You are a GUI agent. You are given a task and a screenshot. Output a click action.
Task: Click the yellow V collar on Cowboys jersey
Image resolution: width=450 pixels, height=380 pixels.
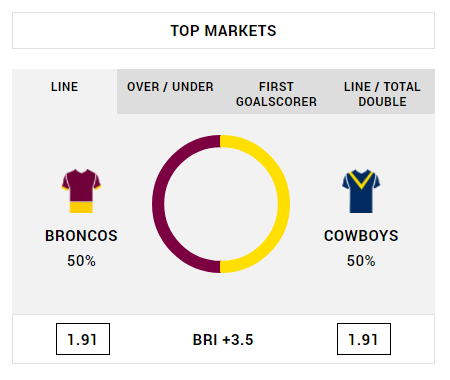(361, 179)
